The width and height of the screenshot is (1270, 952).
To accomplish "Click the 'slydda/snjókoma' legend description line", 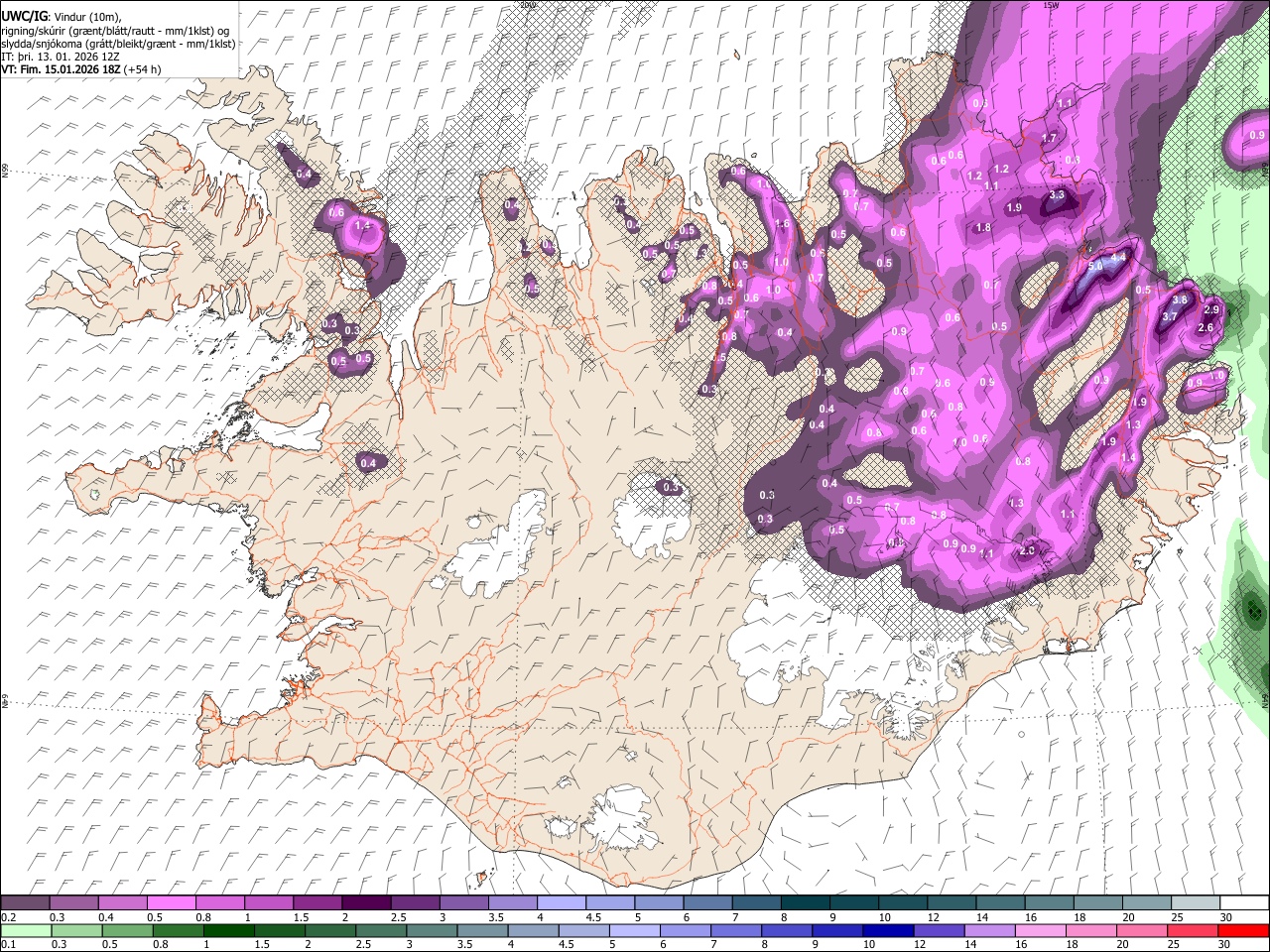I will (x=118, y=44).
